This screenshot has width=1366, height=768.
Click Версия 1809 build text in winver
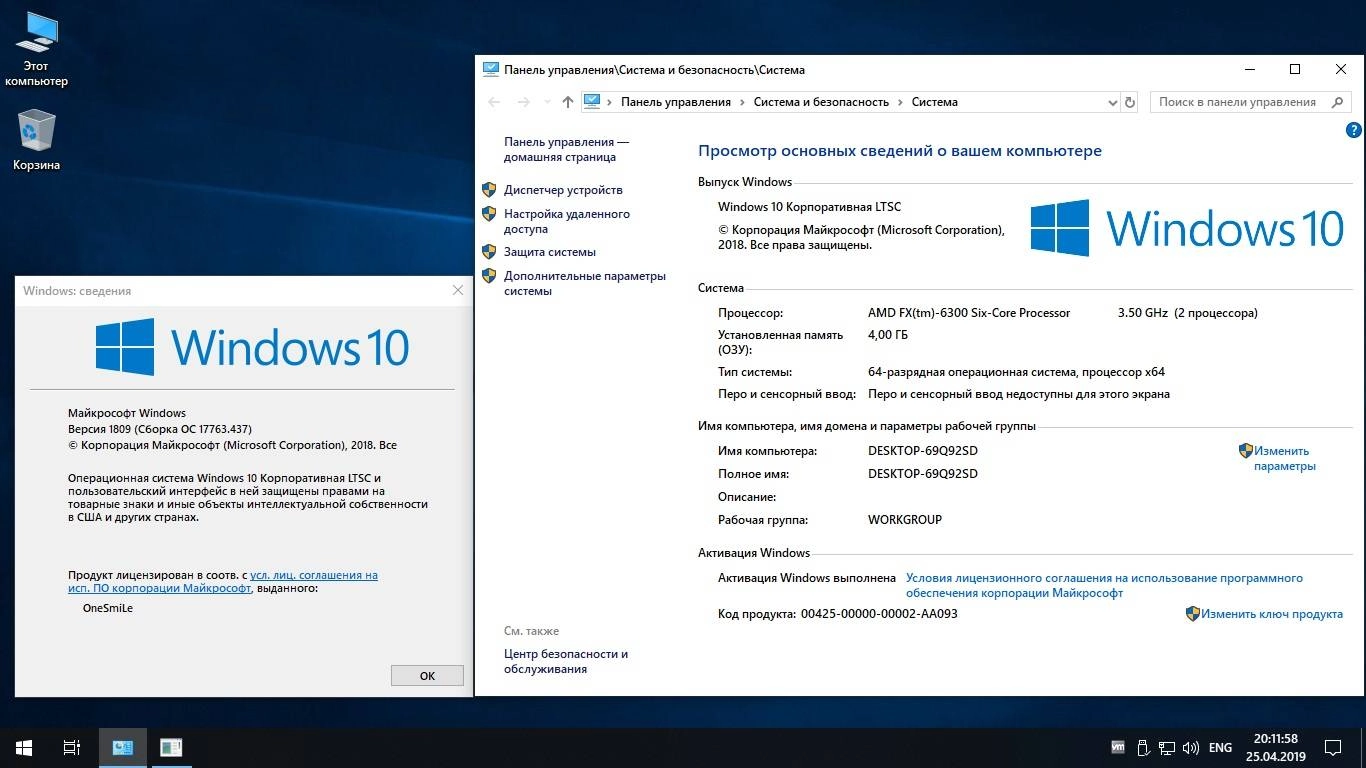(159, 429)
